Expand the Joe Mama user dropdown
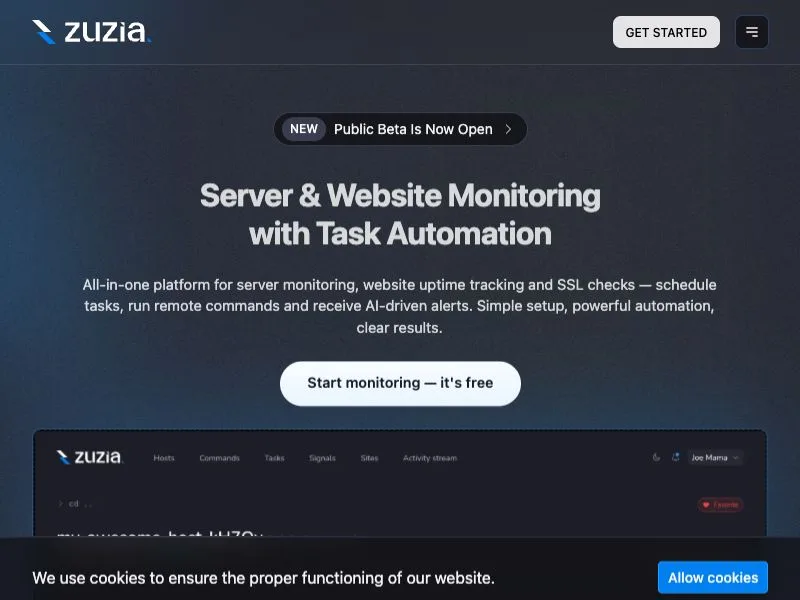 715,458
